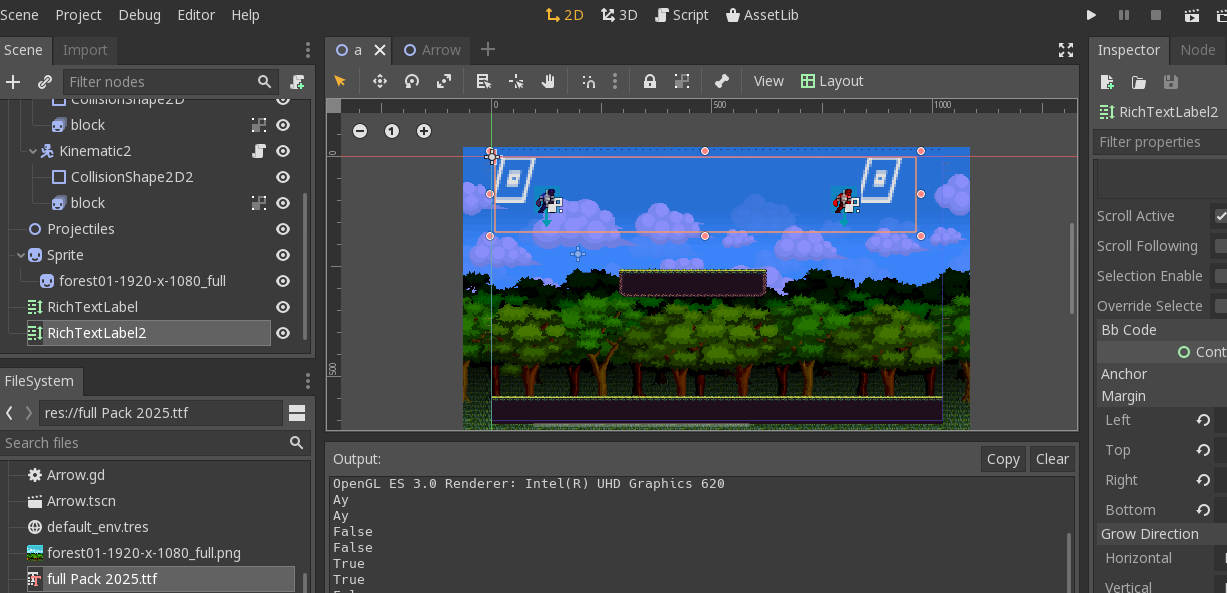Activate the Scale Mode tool
Image resolution: width=1227 pixels, height=593 pixels.
(x=444, y=81)
